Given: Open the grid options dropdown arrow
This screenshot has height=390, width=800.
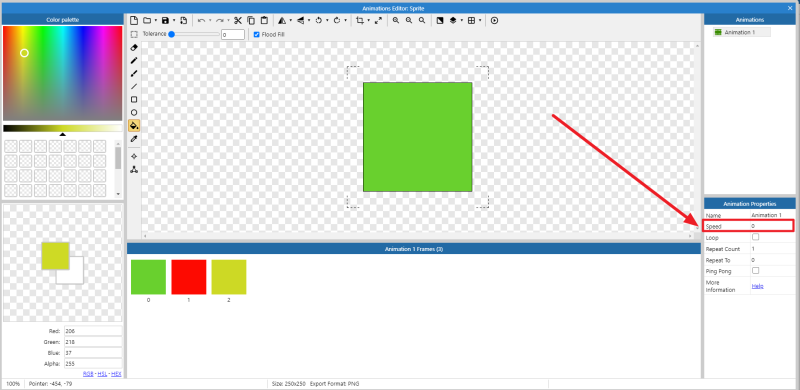Looking at the screenshot, I should (x=480, y=20).
